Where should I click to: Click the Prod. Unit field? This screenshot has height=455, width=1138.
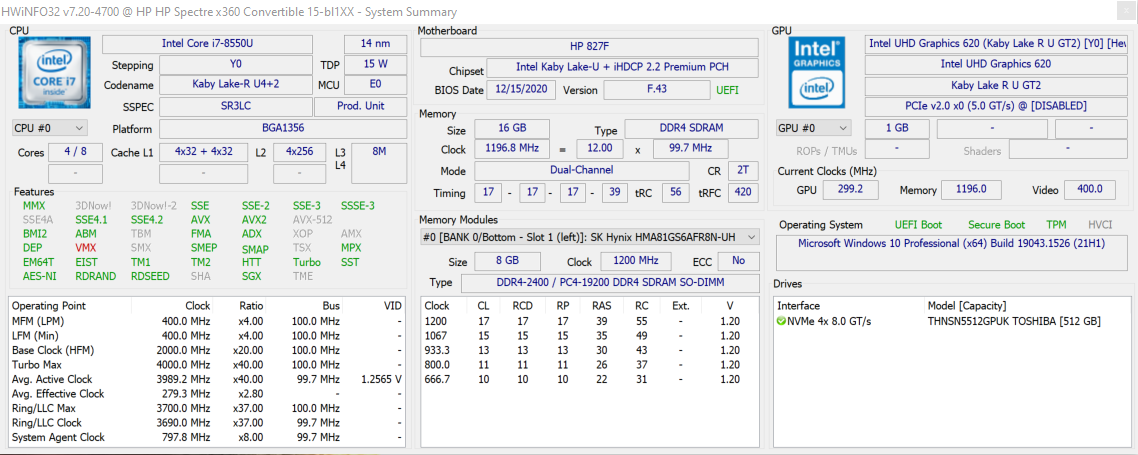361,106
